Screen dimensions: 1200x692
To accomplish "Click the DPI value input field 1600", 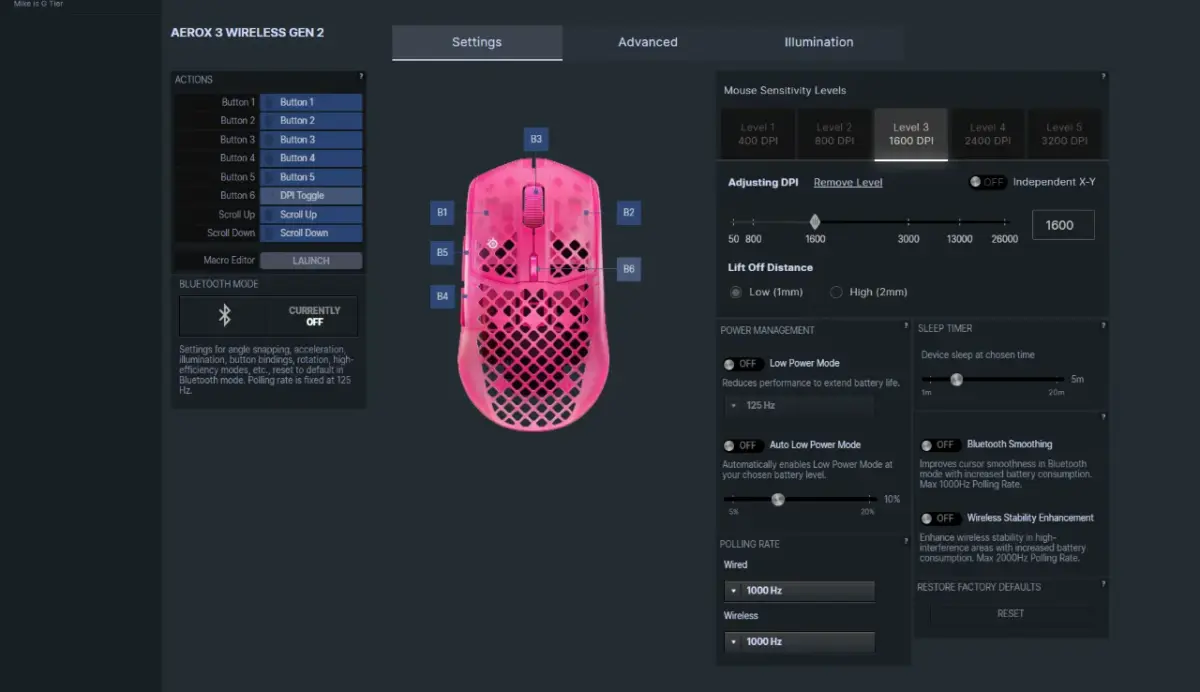I will pyautogui.click(x=1063, y=225).
